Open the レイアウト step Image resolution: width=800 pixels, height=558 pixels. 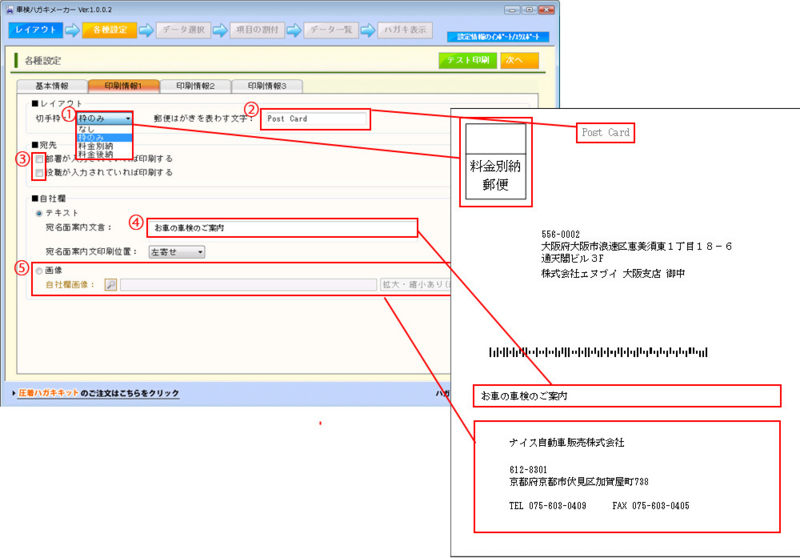[x=35, y=30]
